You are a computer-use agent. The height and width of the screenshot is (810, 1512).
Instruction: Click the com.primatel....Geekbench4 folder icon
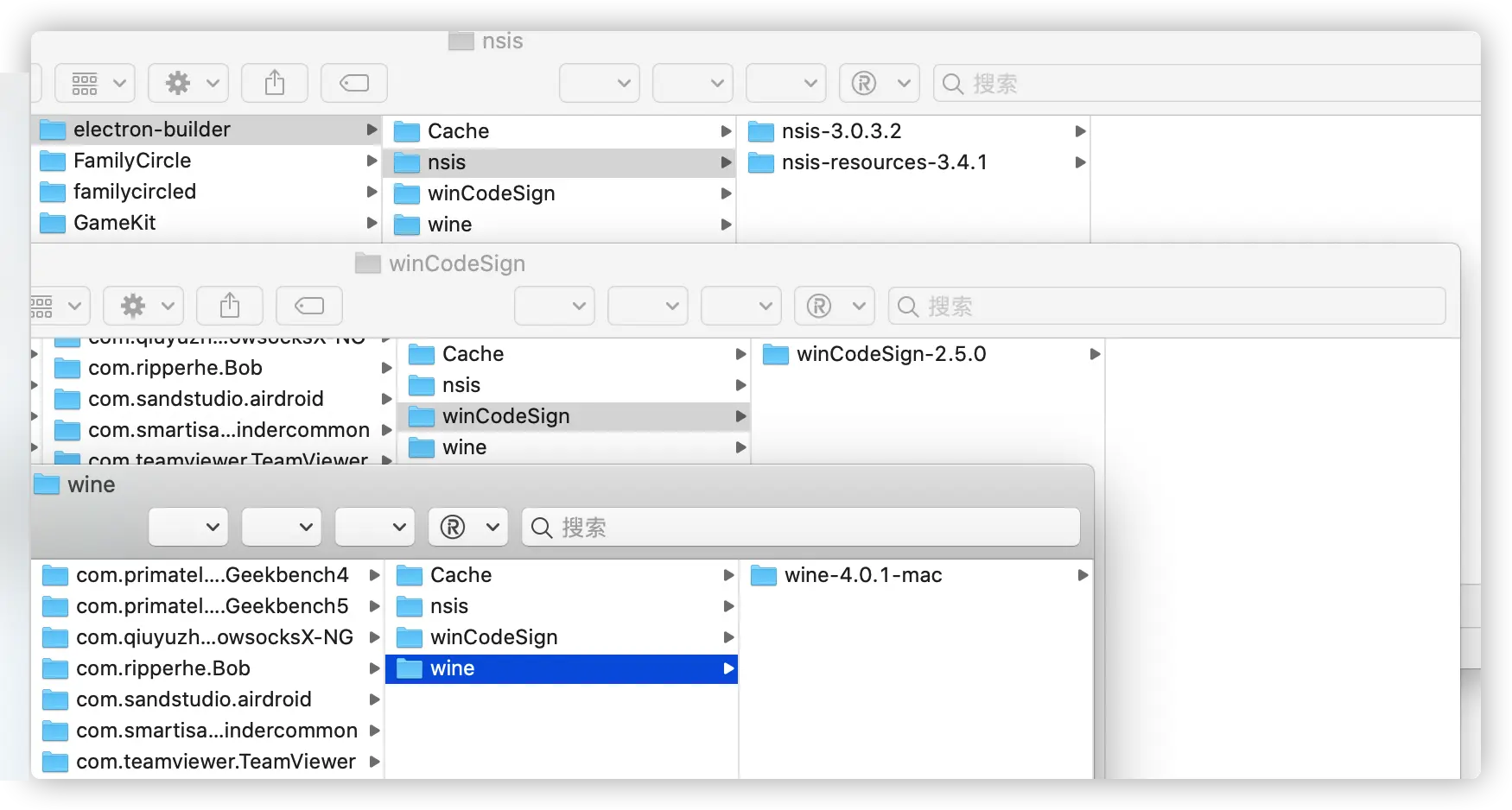[x=55, y=575]
